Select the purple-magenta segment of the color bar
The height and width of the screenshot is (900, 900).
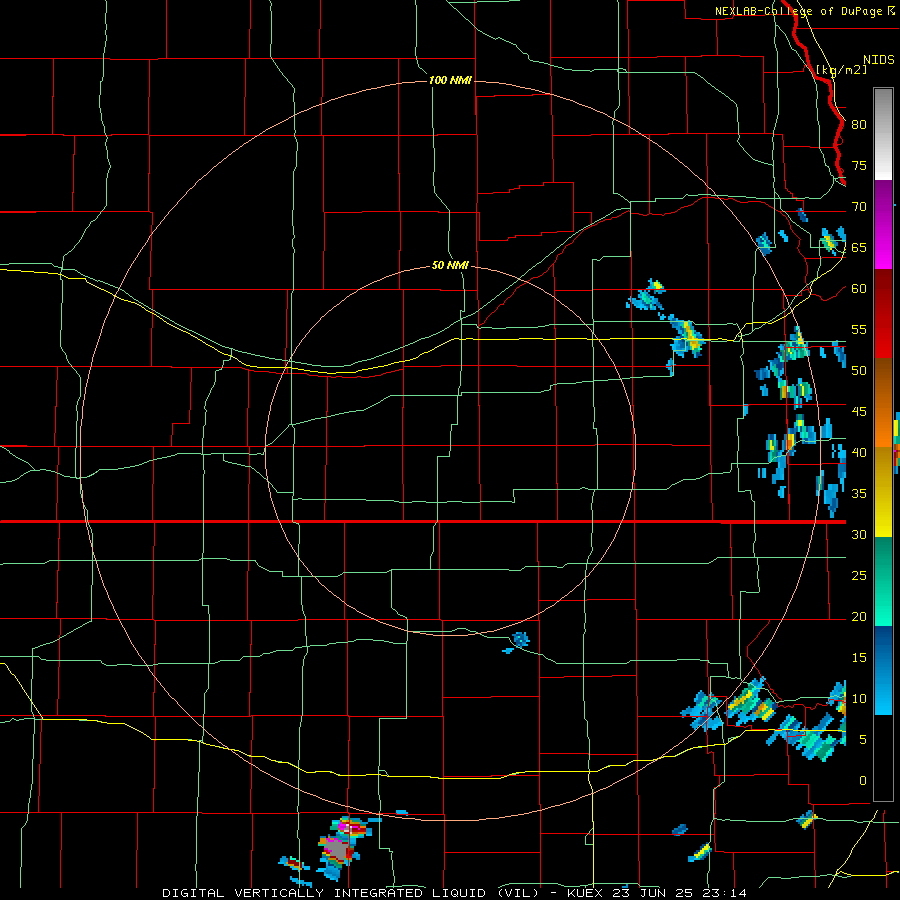click(x=883, y=224)
